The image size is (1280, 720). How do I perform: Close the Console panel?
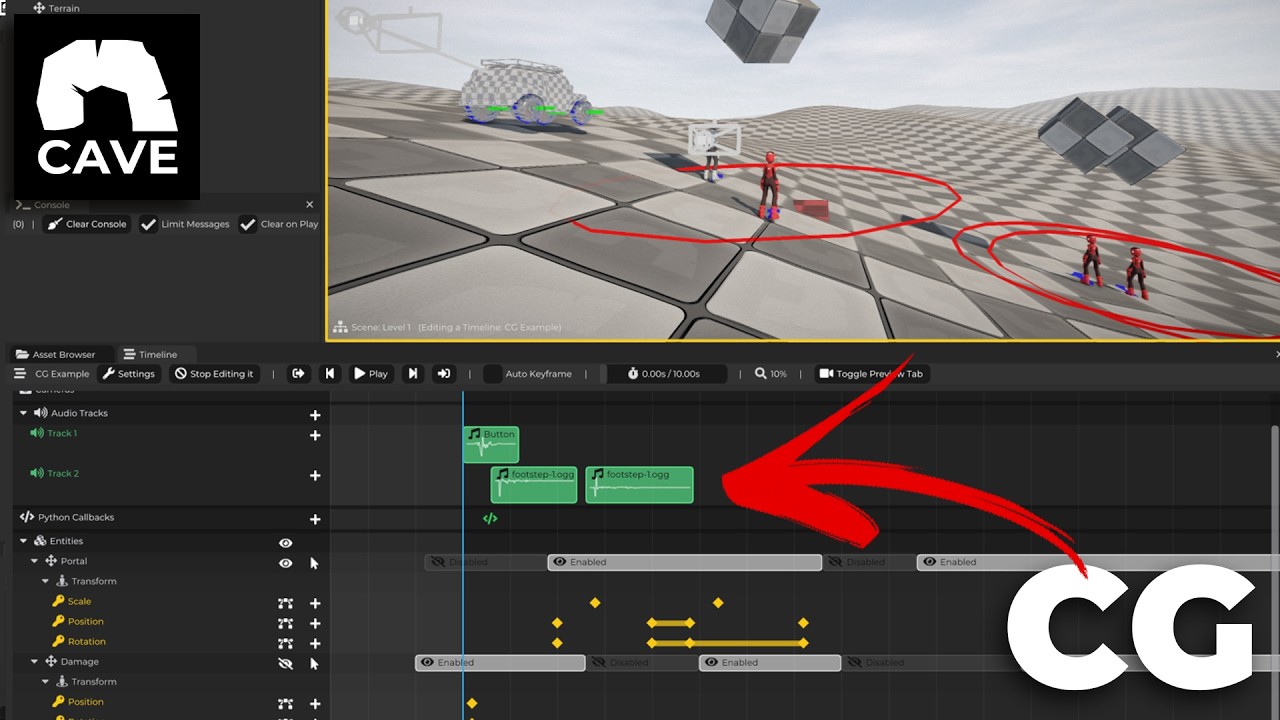point(309,205)
